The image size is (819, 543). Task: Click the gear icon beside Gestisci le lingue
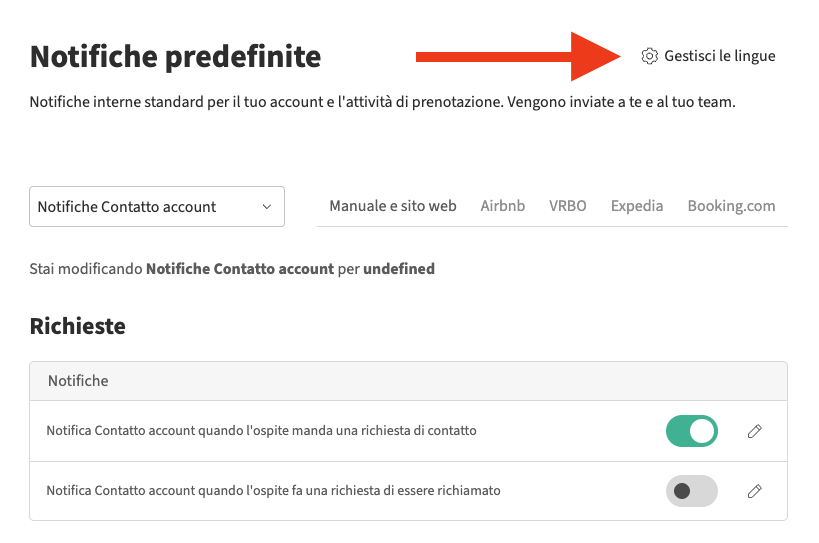[649, 56]
